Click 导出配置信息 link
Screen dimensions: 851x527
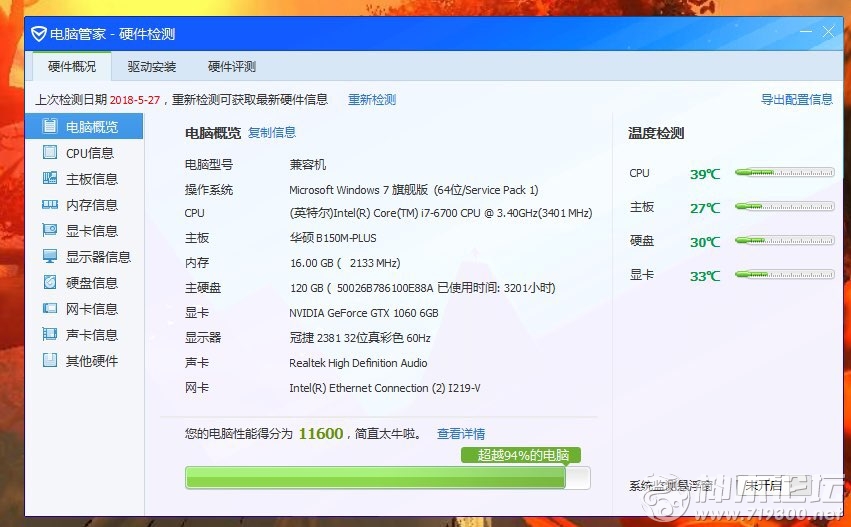(x=797, y=99)
